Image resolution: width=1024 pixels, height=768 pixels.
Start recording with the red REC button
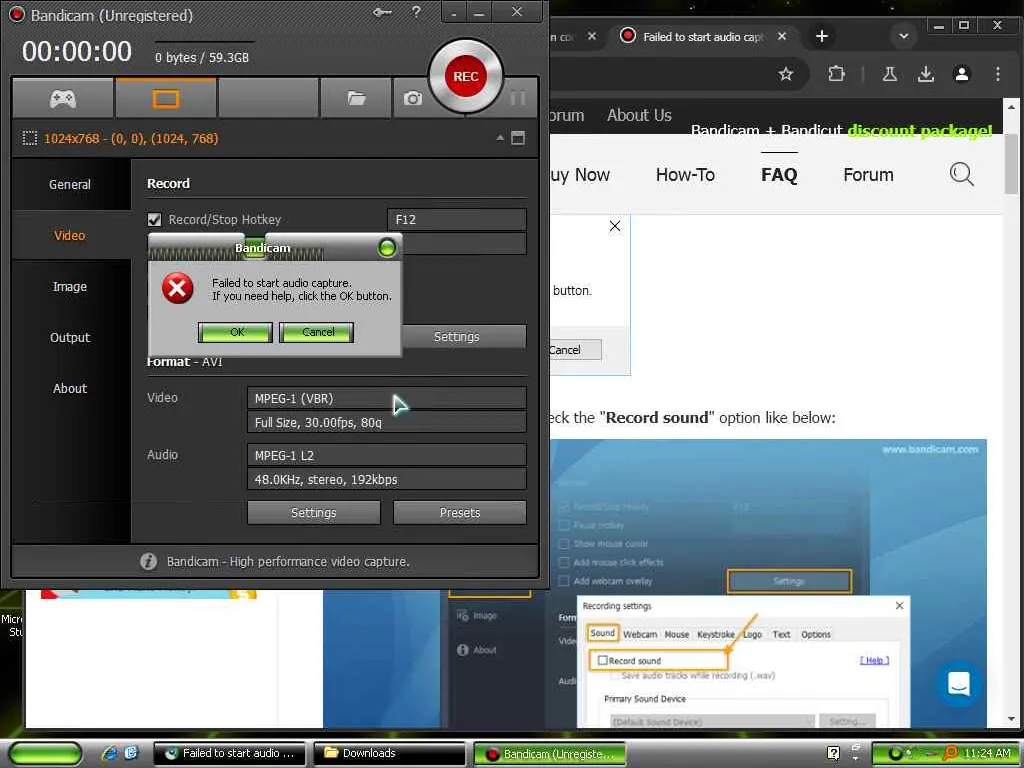pos(466,76)
